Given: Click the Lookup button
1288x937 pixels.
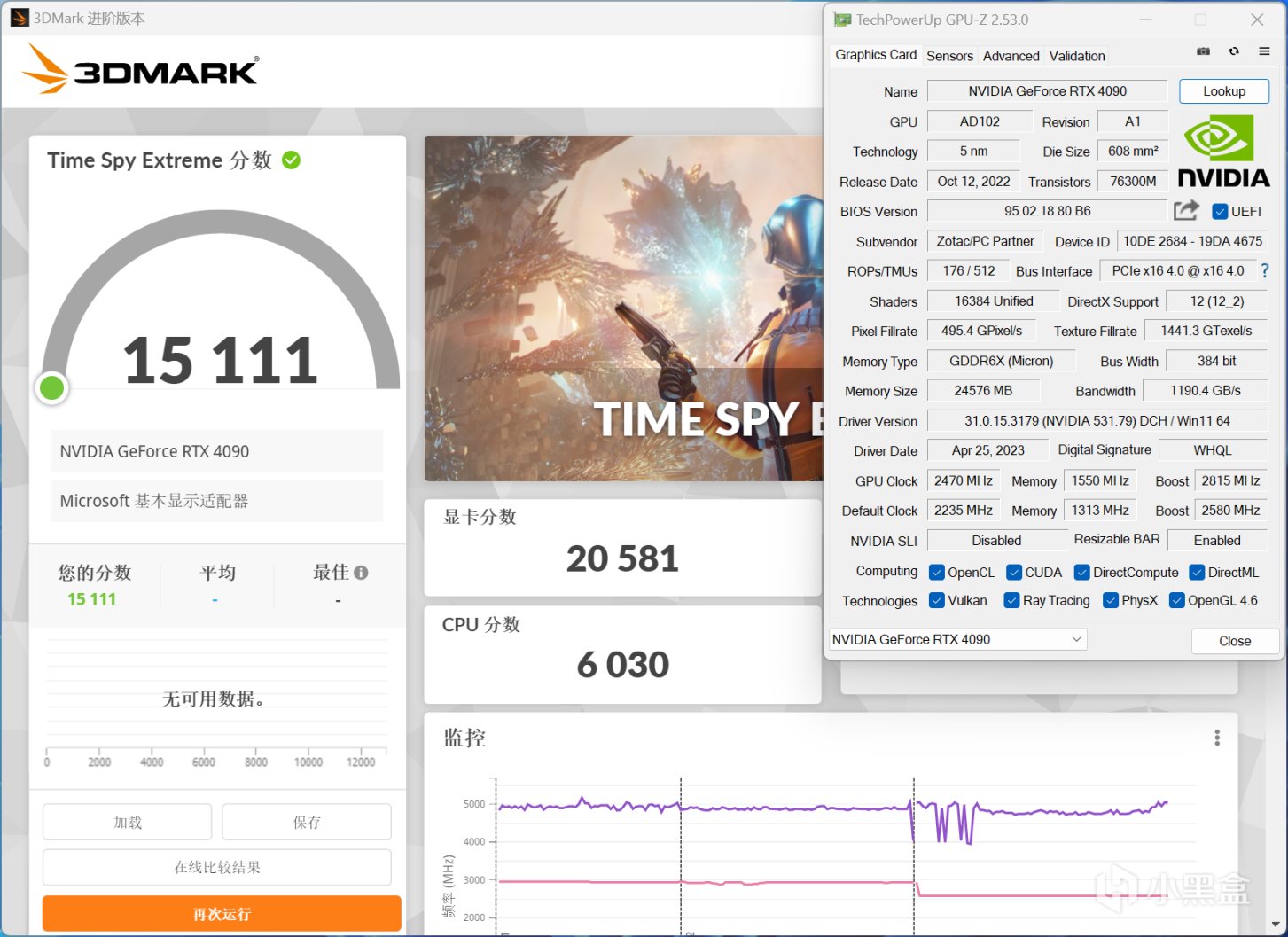Looking at the screenshot, I should [x=1224, y=91].
